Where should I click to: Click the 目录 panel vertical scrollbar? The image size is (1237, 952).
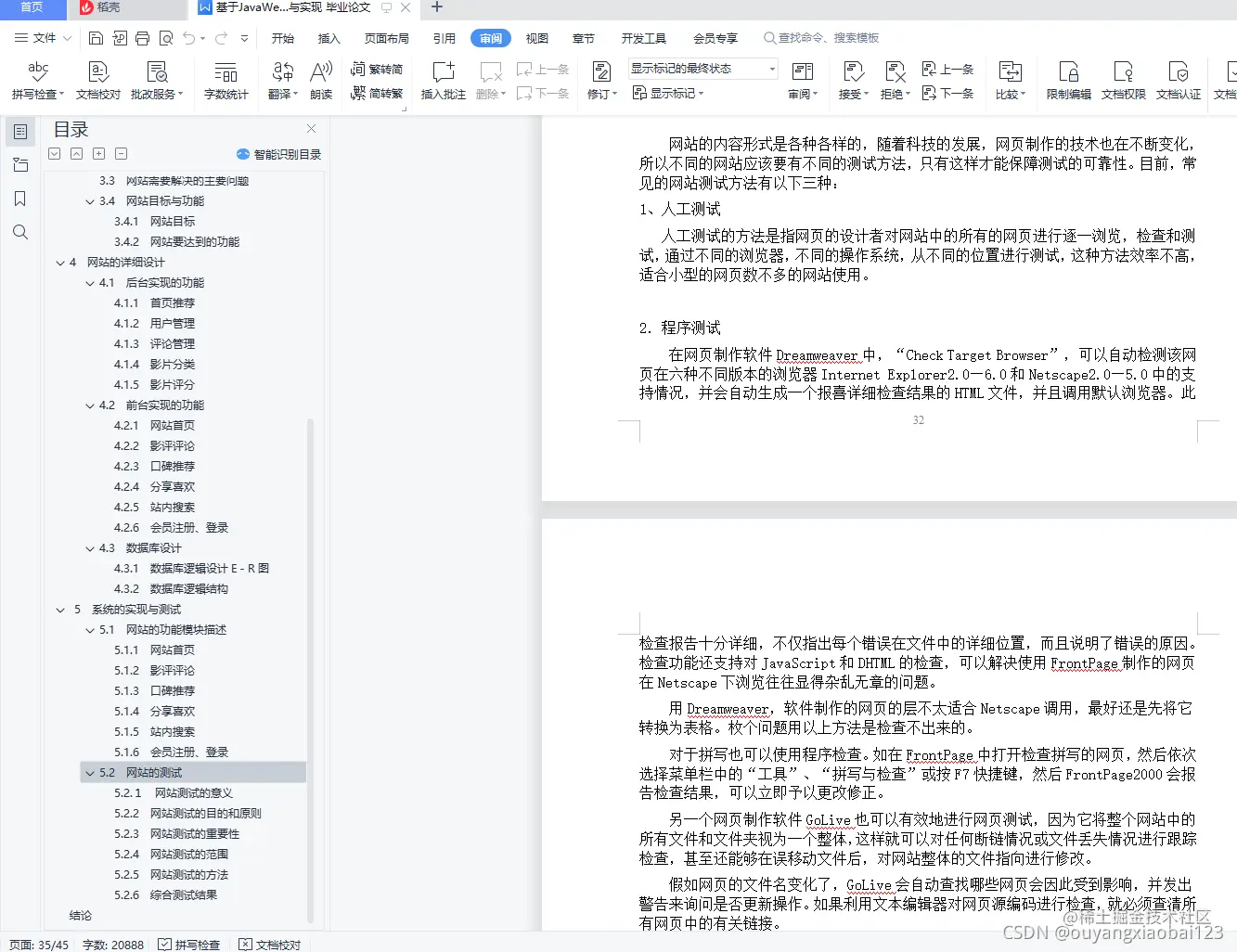(x=310, y=670)
